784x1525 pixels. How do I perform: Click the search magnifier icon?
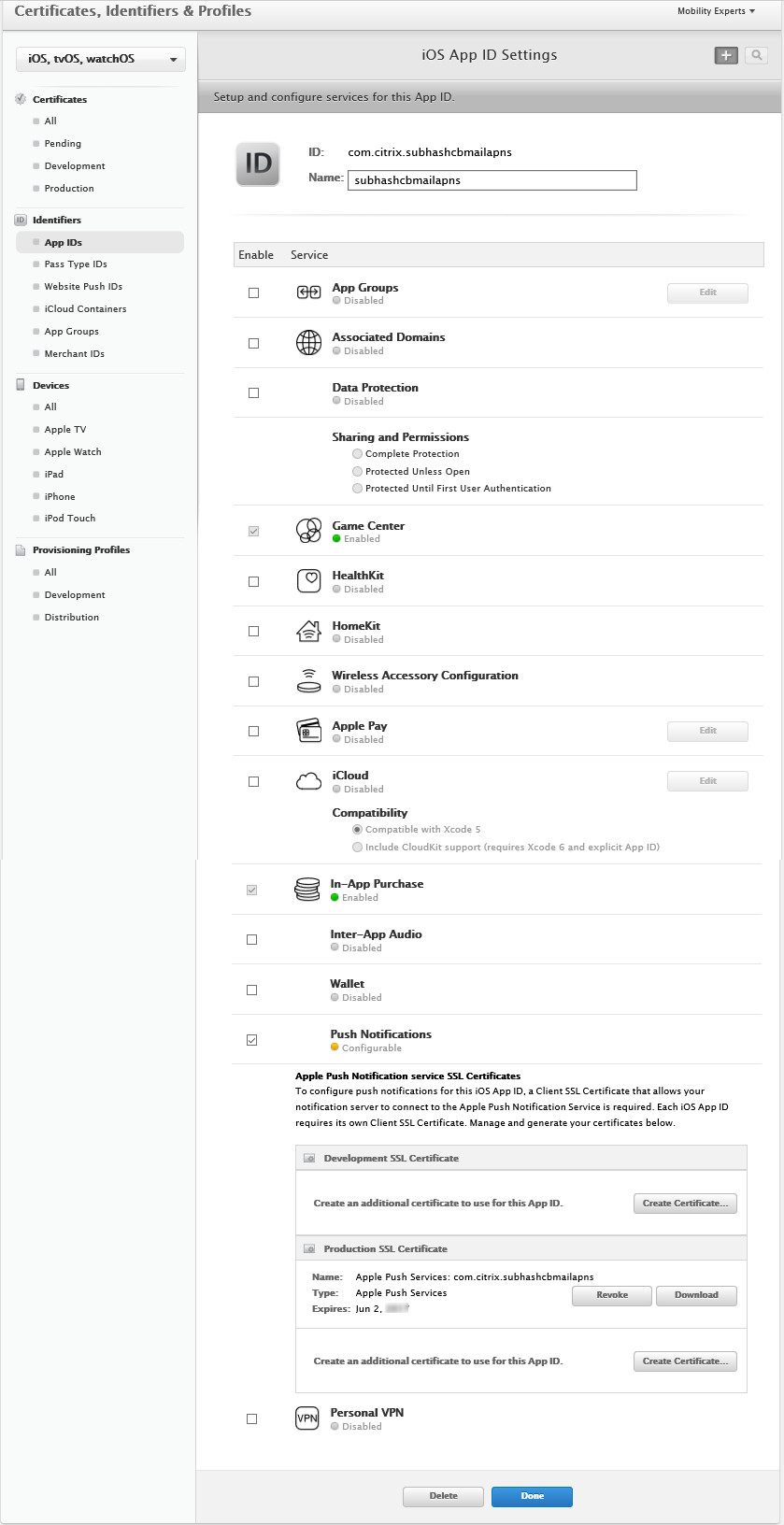pyautogui.click(x=757, y=56)
